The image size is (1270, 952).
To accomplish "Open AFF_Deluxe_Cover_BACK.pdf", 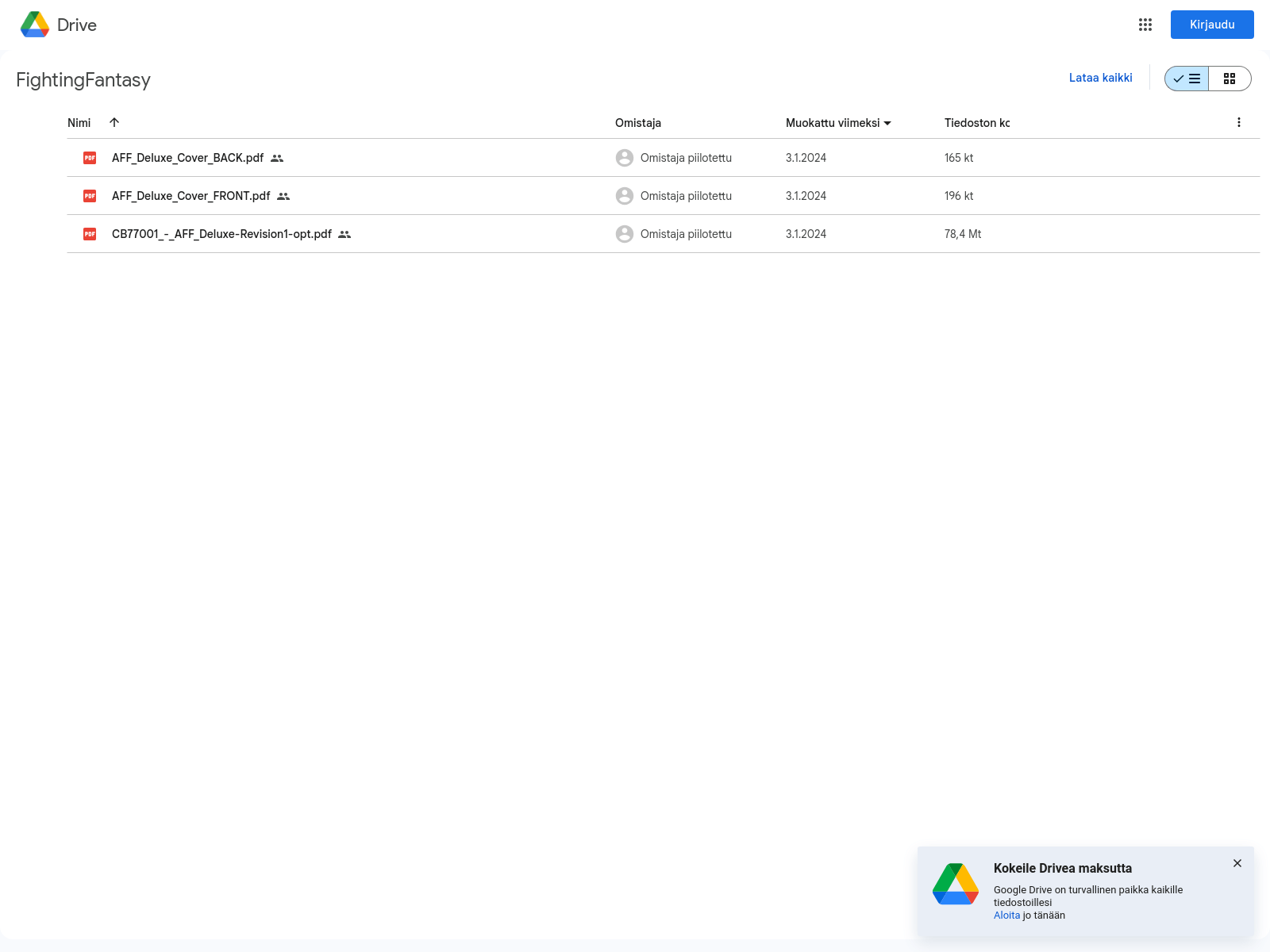I will (x=187, y=158).
